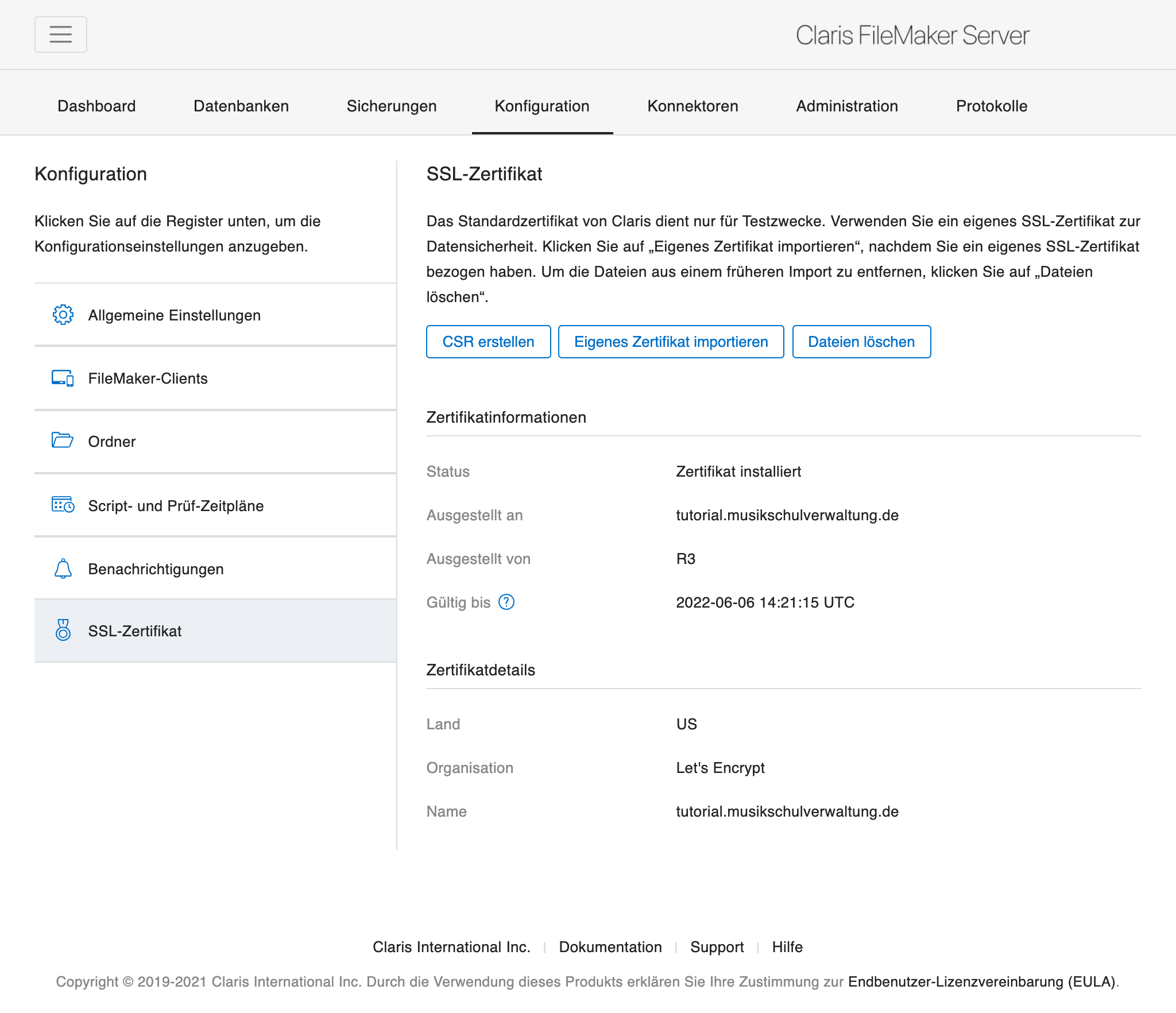The image size is (1176, 1013).
Task: Click the Zertifikatdetails section heading
Action: (x=481, y=670)
